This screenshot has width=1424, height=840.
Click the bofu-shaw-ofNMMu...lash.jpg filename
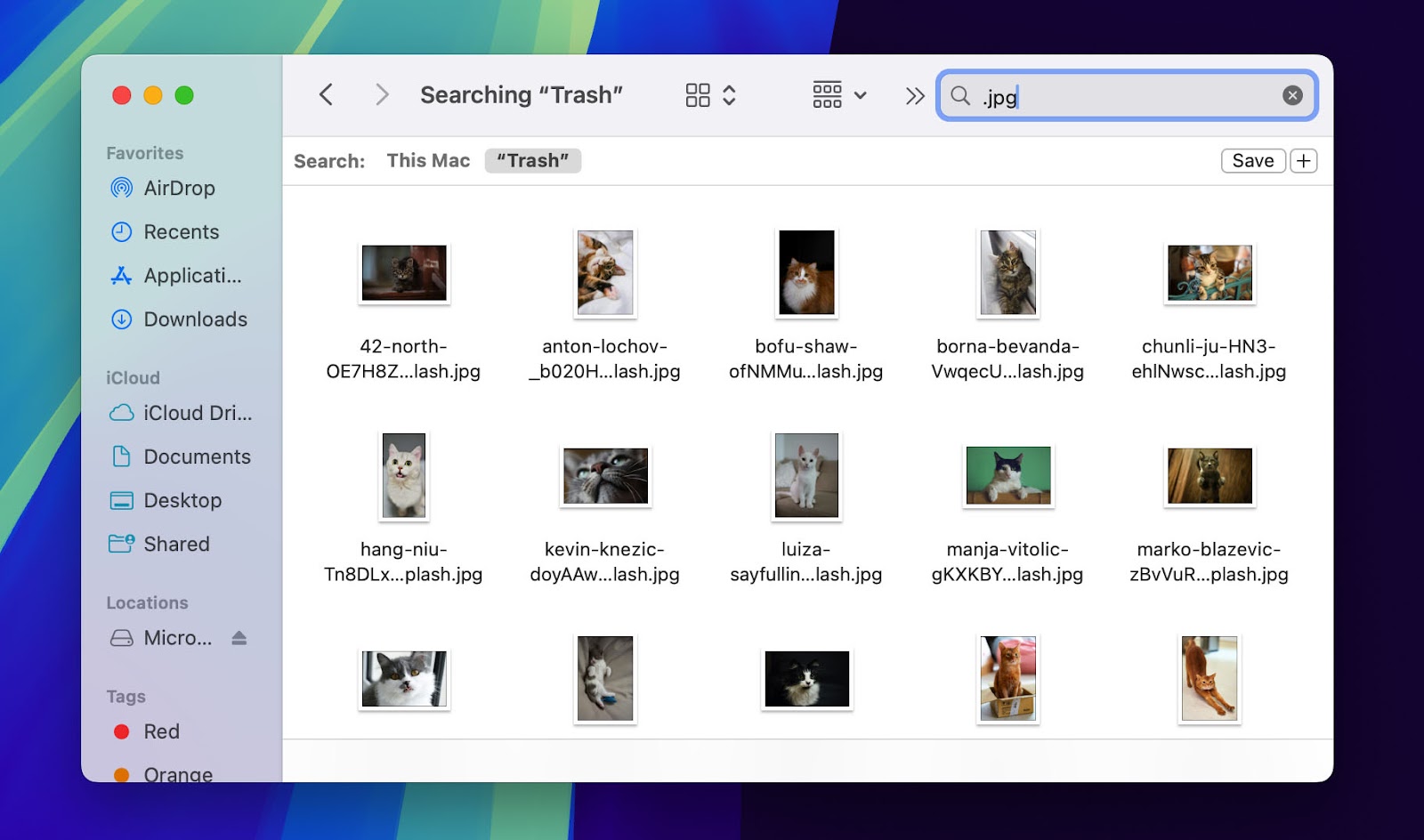806,359
